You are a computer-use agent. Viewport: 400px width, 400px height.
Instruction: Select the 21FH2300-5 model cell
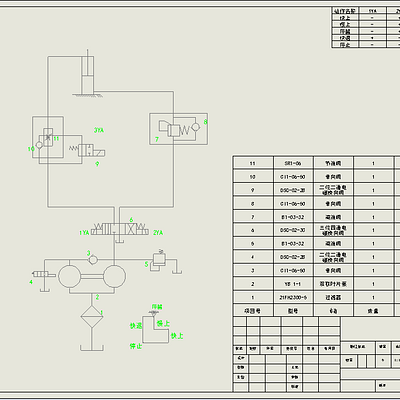coord(293,297)
